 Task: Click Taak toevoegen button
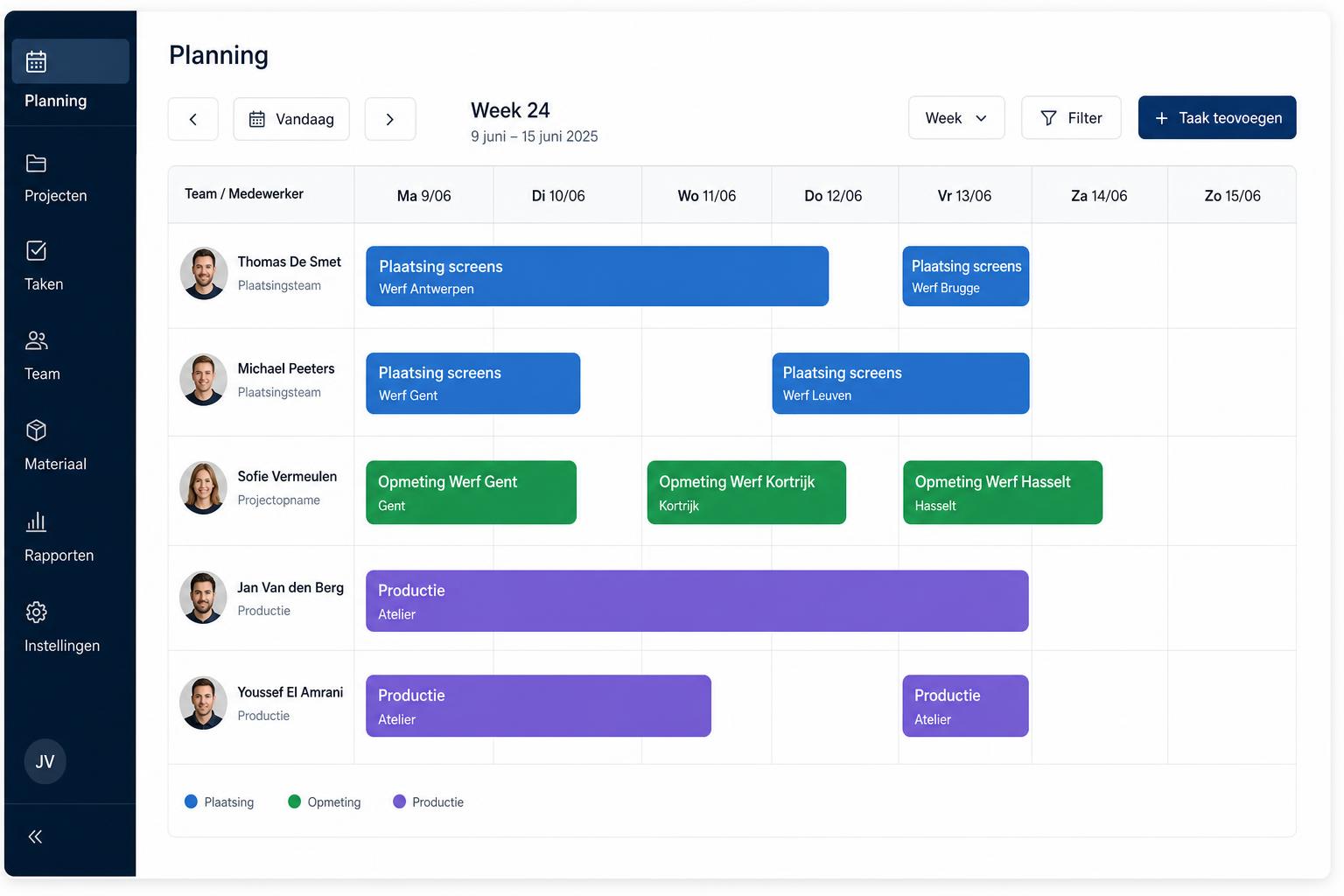tap(1217, 118)
